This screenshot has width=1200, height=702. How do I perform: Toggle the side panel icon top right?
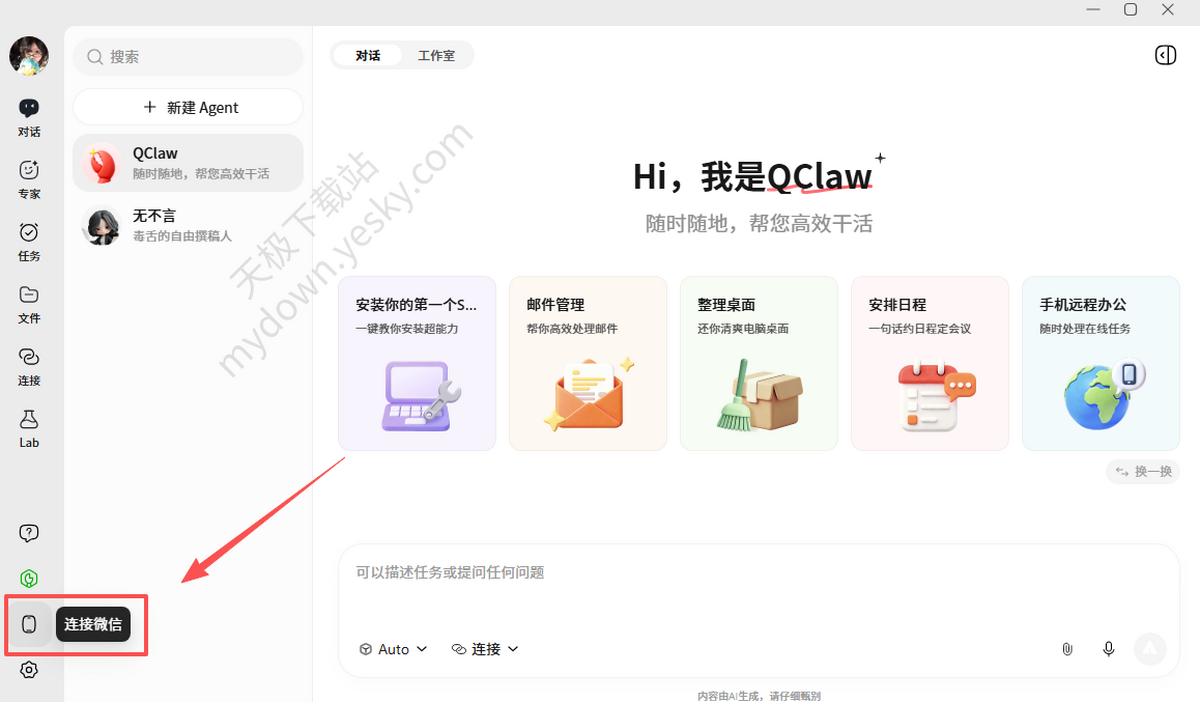[x=1165, y=55]
